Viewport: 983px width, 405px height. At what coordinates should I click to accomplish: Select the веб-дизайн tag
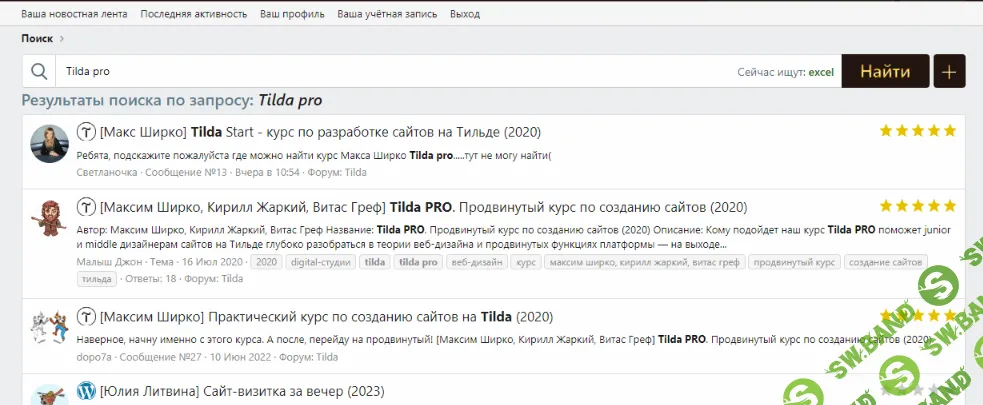477,262
